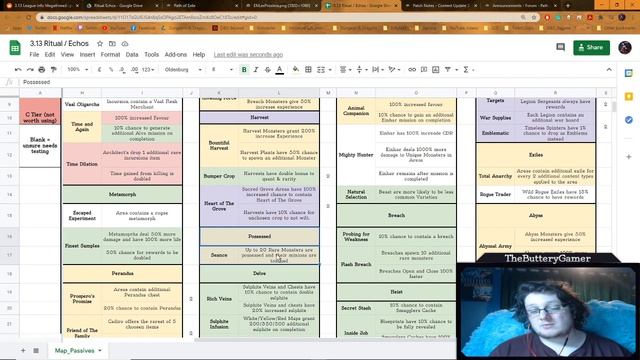Image resolution: width=640 pixels, height=360 pixels.
Task: Open the fill color picker
Action: 296,70
